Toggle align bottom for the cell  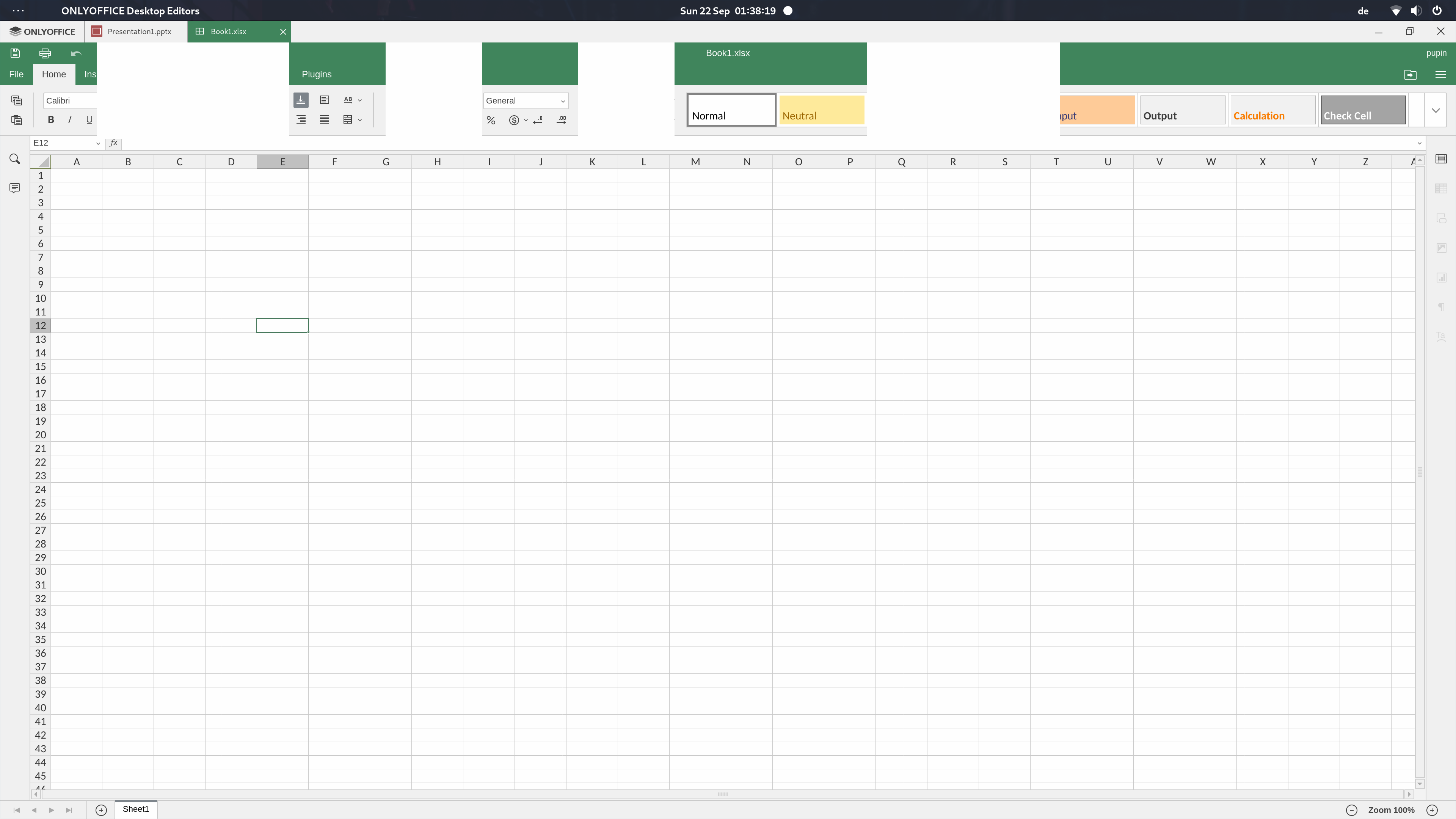pyautogui.click(x=301, y=100)
